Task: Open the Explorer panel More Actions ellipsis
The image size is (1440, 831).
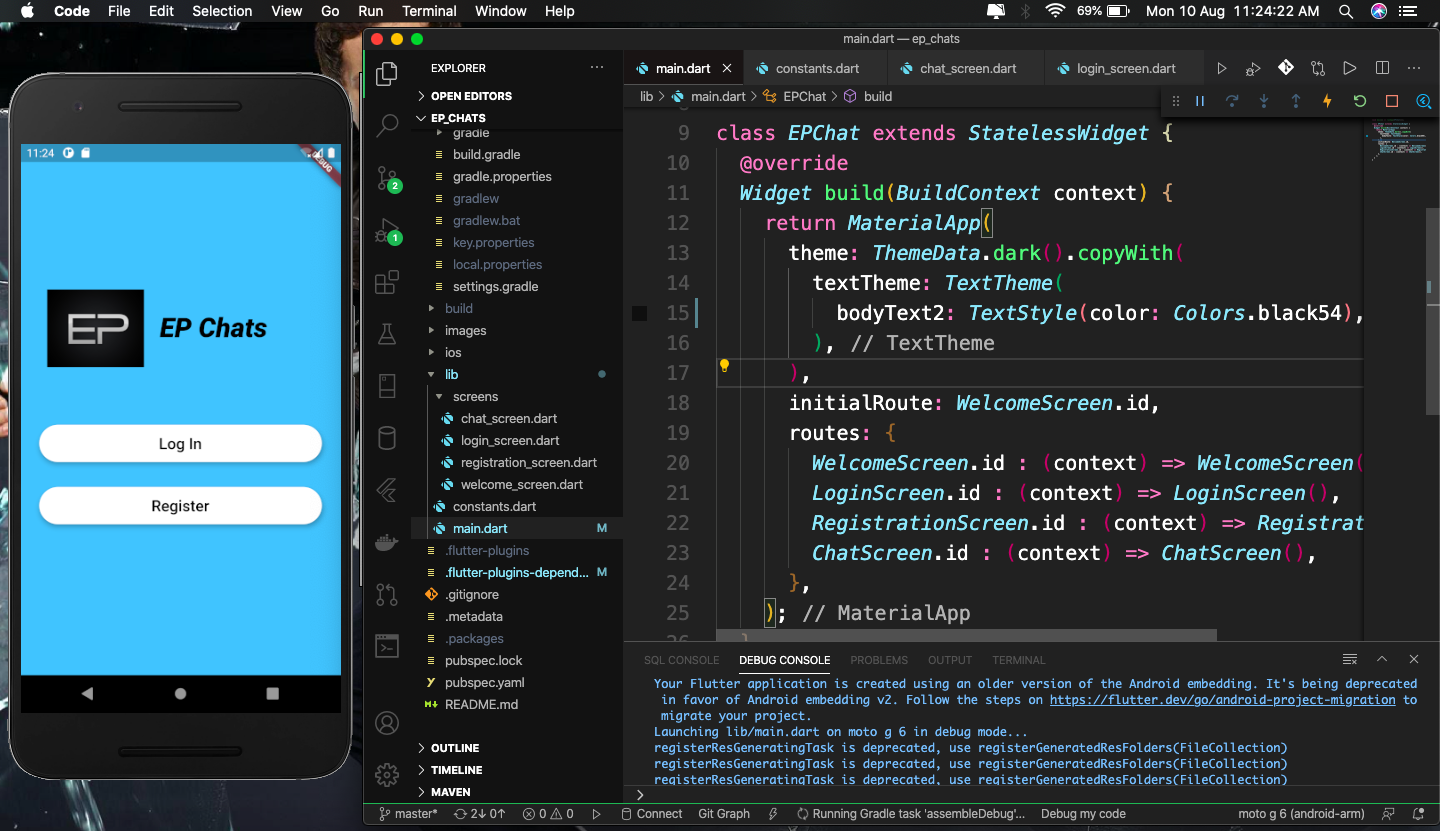Action: 597,68
